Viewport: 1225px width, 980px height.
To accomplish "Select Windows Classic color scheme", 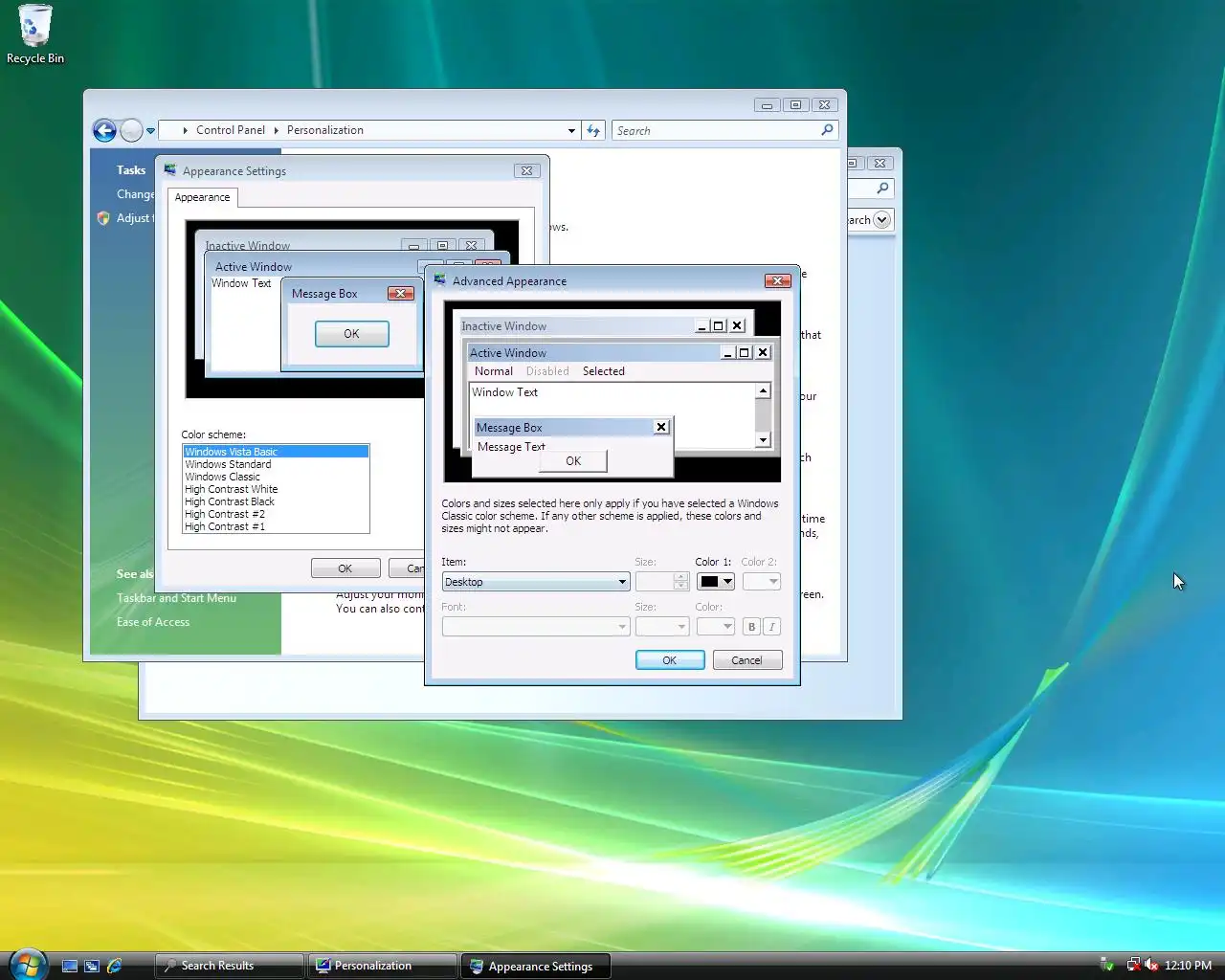I will [276, 477].
